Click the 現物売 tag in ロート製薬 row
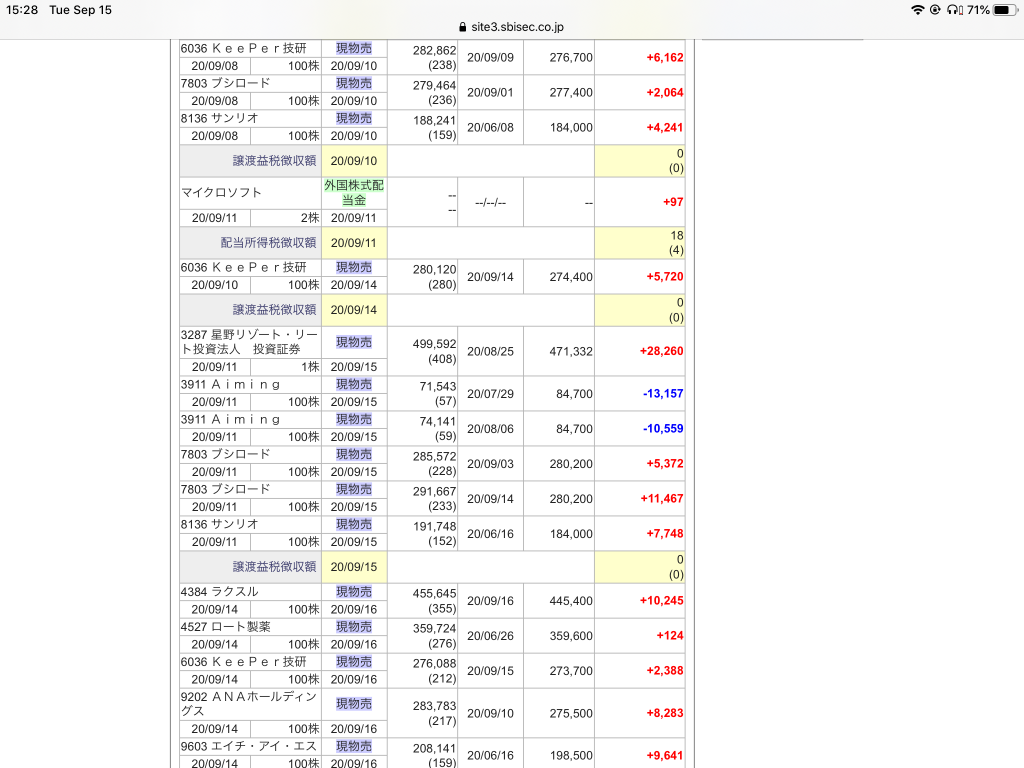 (354, 627)
